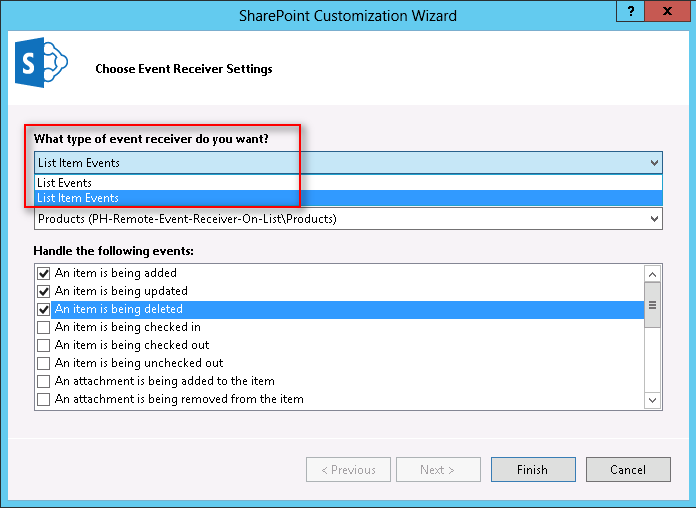The height and width of the screenshot is (508, 696).
Task: Collapse the event receiver type dropdown arrow
Action: [654, 163]
